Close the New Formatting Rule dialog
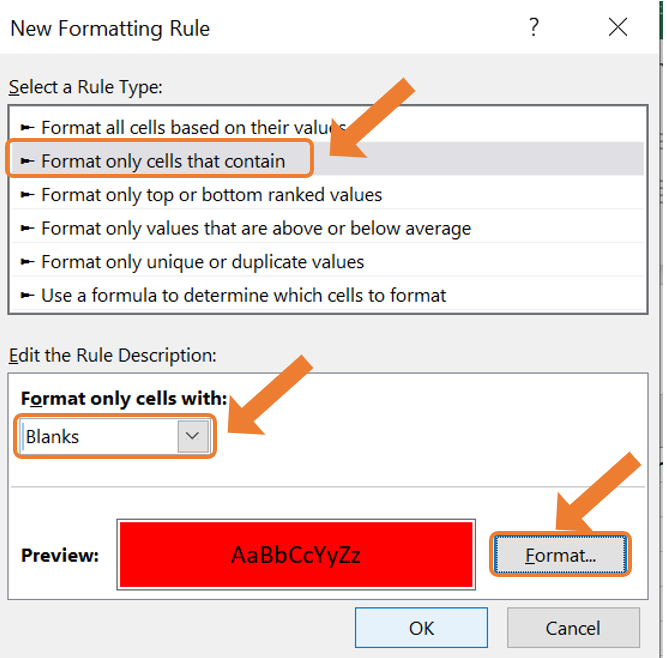Screen dimensions: 667x658 coord(618,27)
